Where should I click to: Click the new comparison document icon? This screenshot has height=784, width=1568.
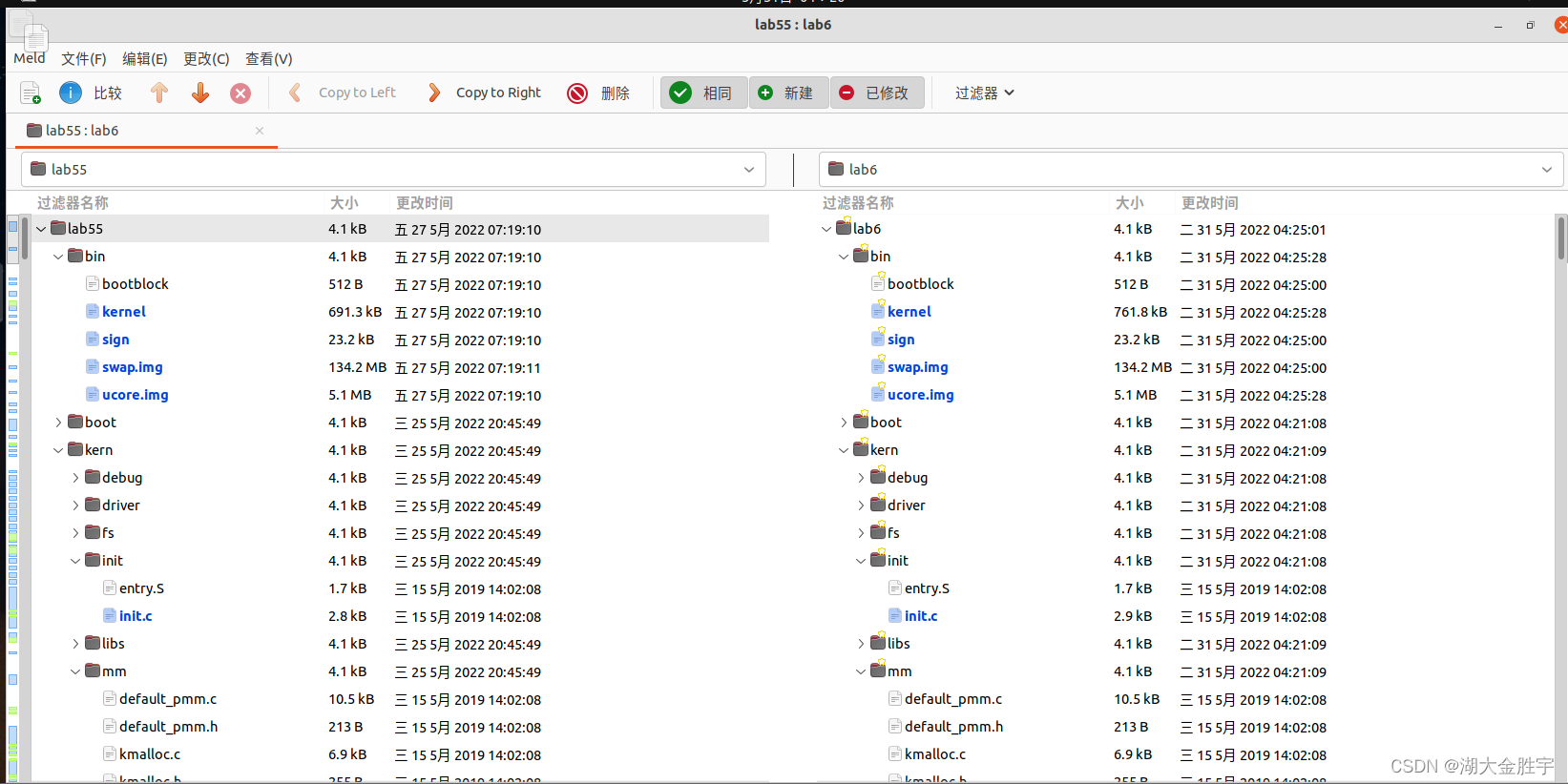click(x=31, y=93)
